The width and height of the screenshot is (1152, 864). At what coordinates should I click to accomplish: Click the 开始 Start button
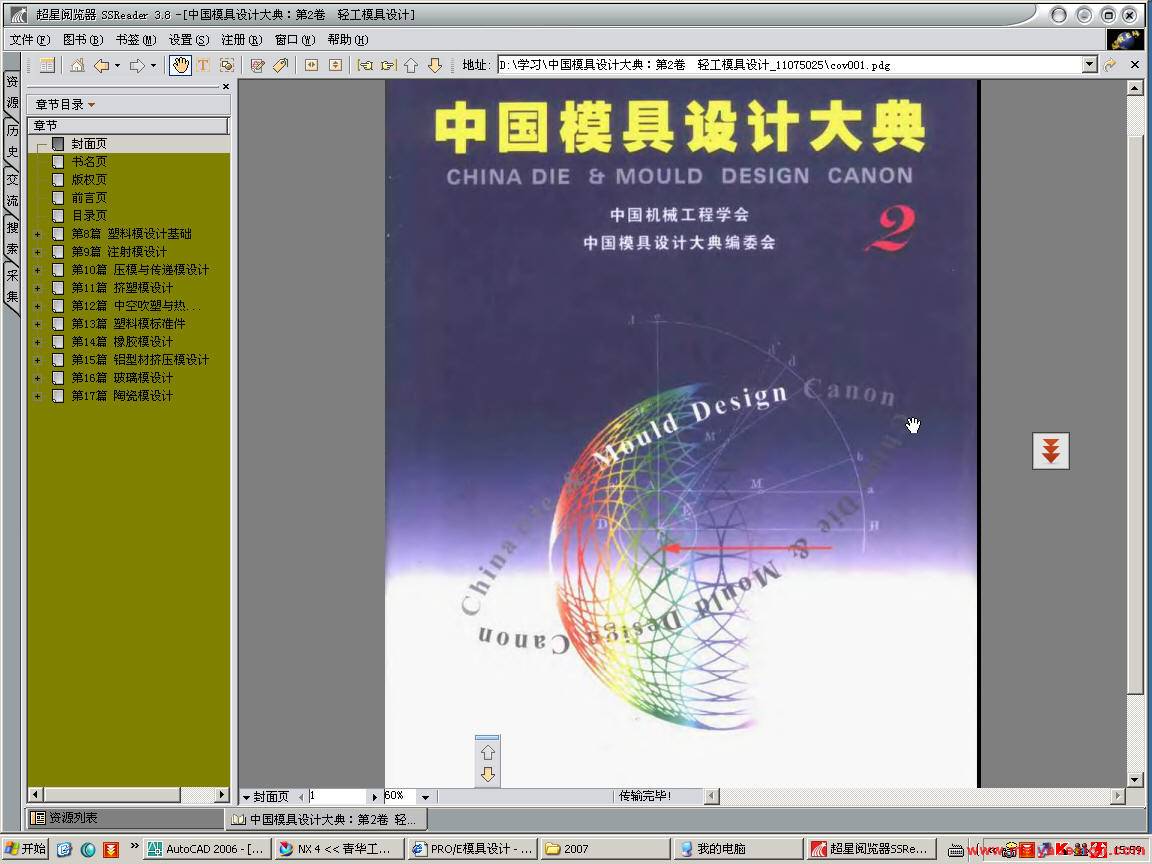click(x=25, y=849)
